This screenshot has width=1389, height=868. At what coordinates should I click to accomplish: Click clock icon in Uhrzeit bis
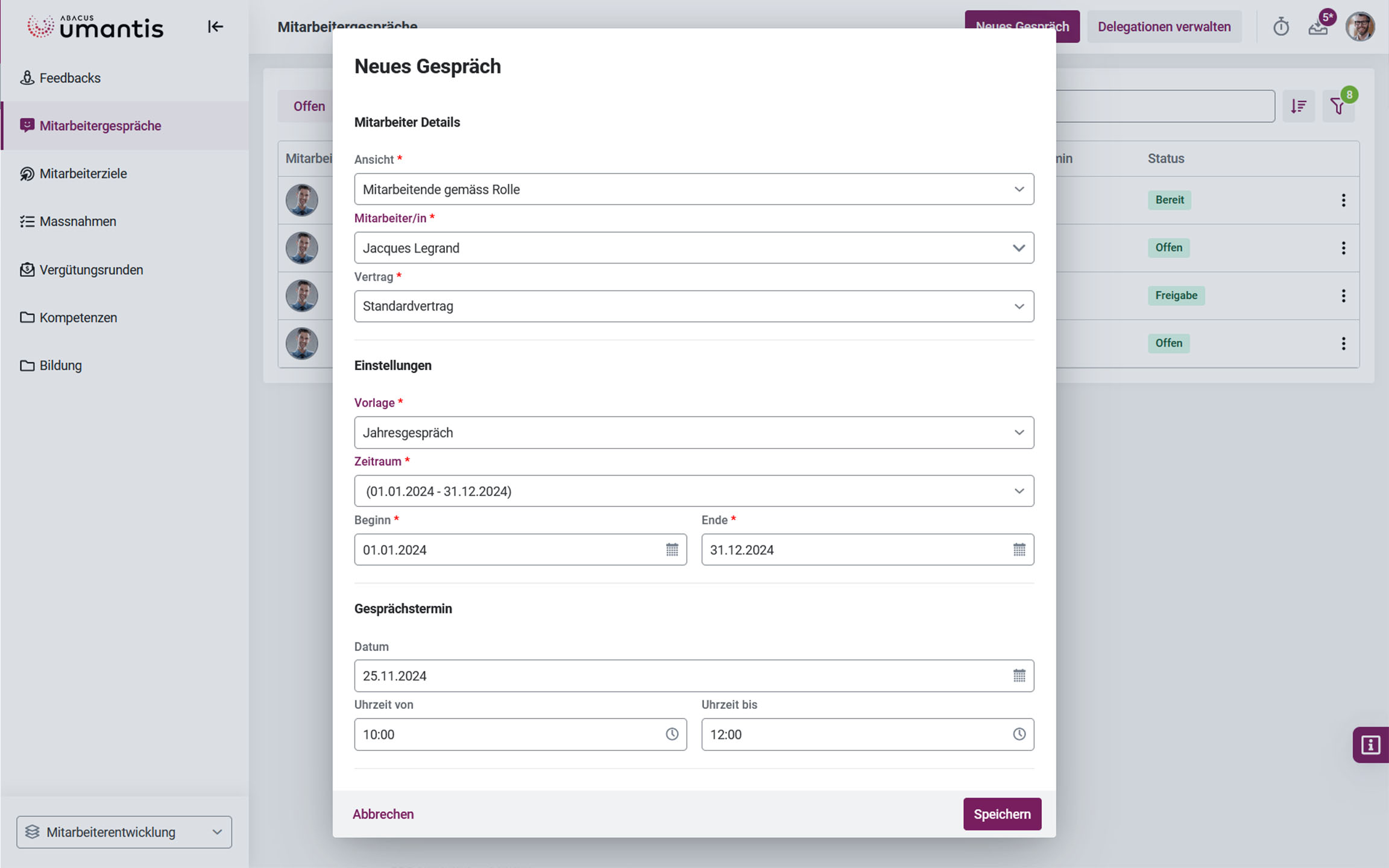coord(1019,734)
